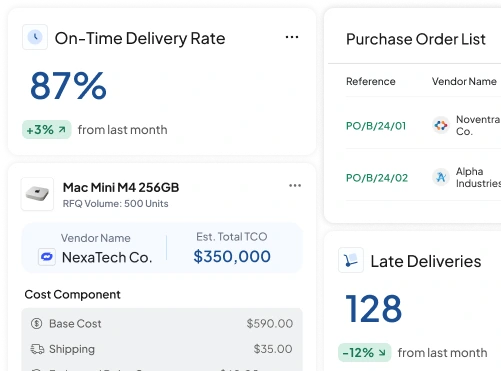
Task: Click the 128 late deliveries value
Action: pyautogui.click(x=374, y=308)
